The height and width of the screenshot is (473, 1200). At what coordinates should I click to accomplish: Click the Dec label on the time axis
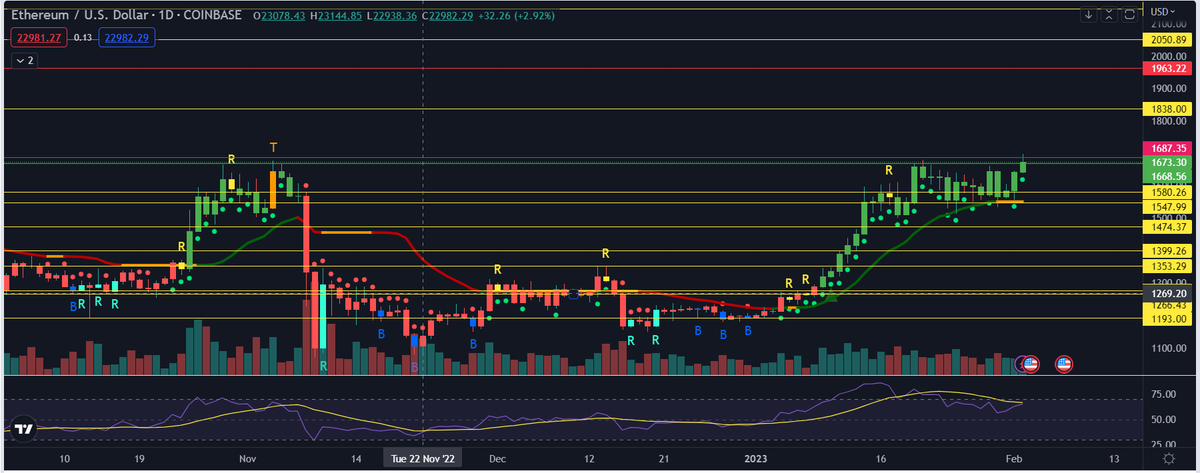[x=498, y=457]
